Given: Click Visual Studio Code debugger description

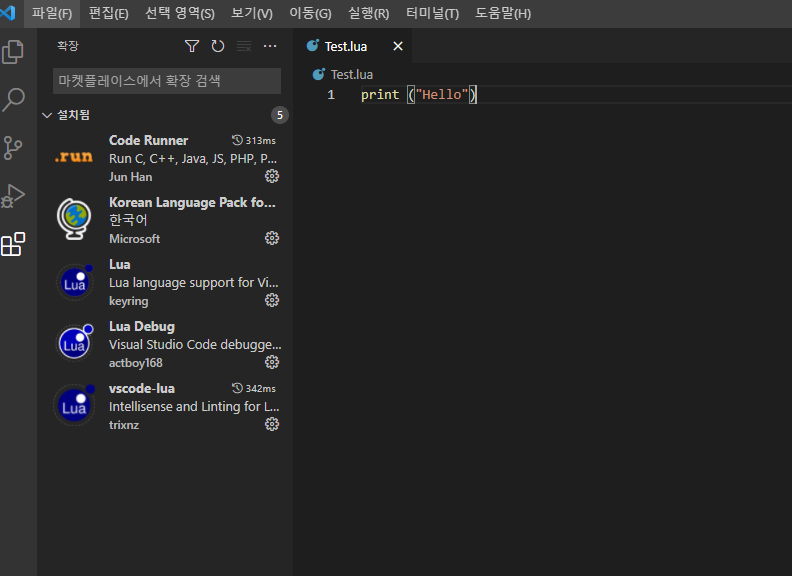Looking at the screenshot, I should point(195,345).
